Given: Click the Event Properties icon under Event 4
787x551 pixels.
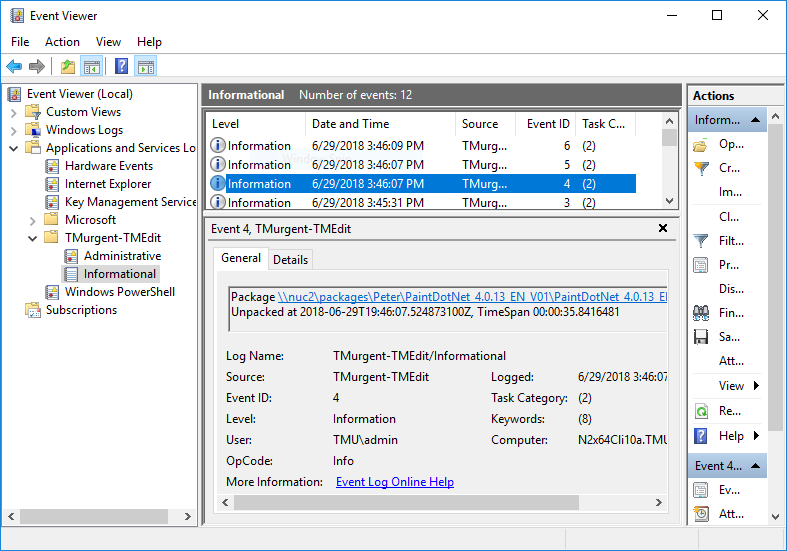Looking at the screenshot, I should [701, 490].
